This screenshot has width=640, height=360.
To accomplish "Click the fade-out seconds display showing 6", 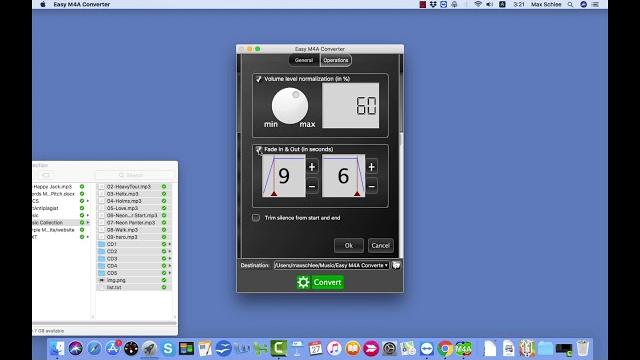I will coord(343,176).
